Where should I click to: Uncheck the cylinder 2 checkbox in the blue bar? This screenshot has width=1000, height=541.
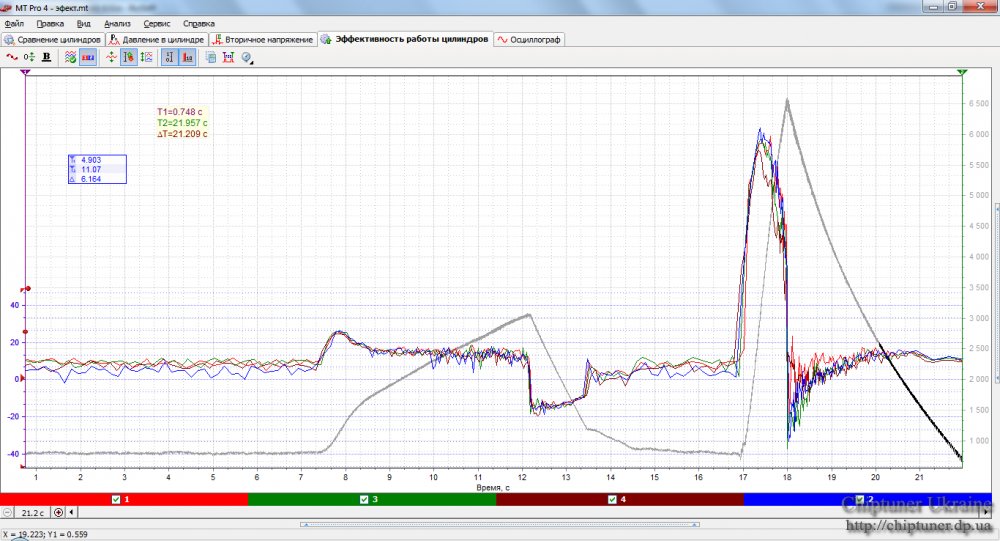pos(860,500)
